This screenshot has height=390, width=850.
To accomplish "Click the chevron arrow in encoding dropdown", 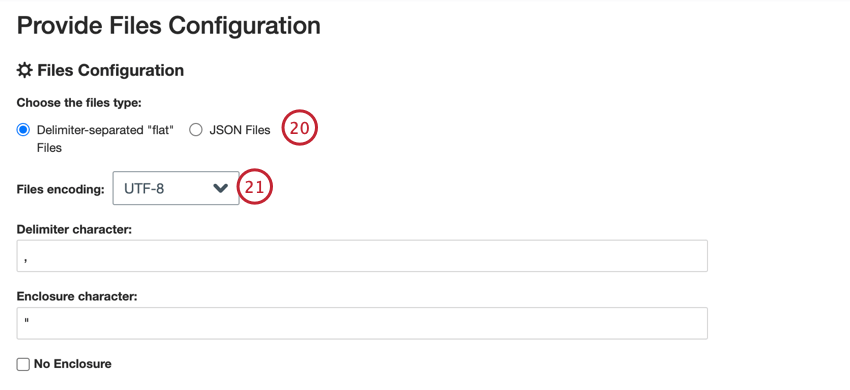I will click(x=220, y=188).
